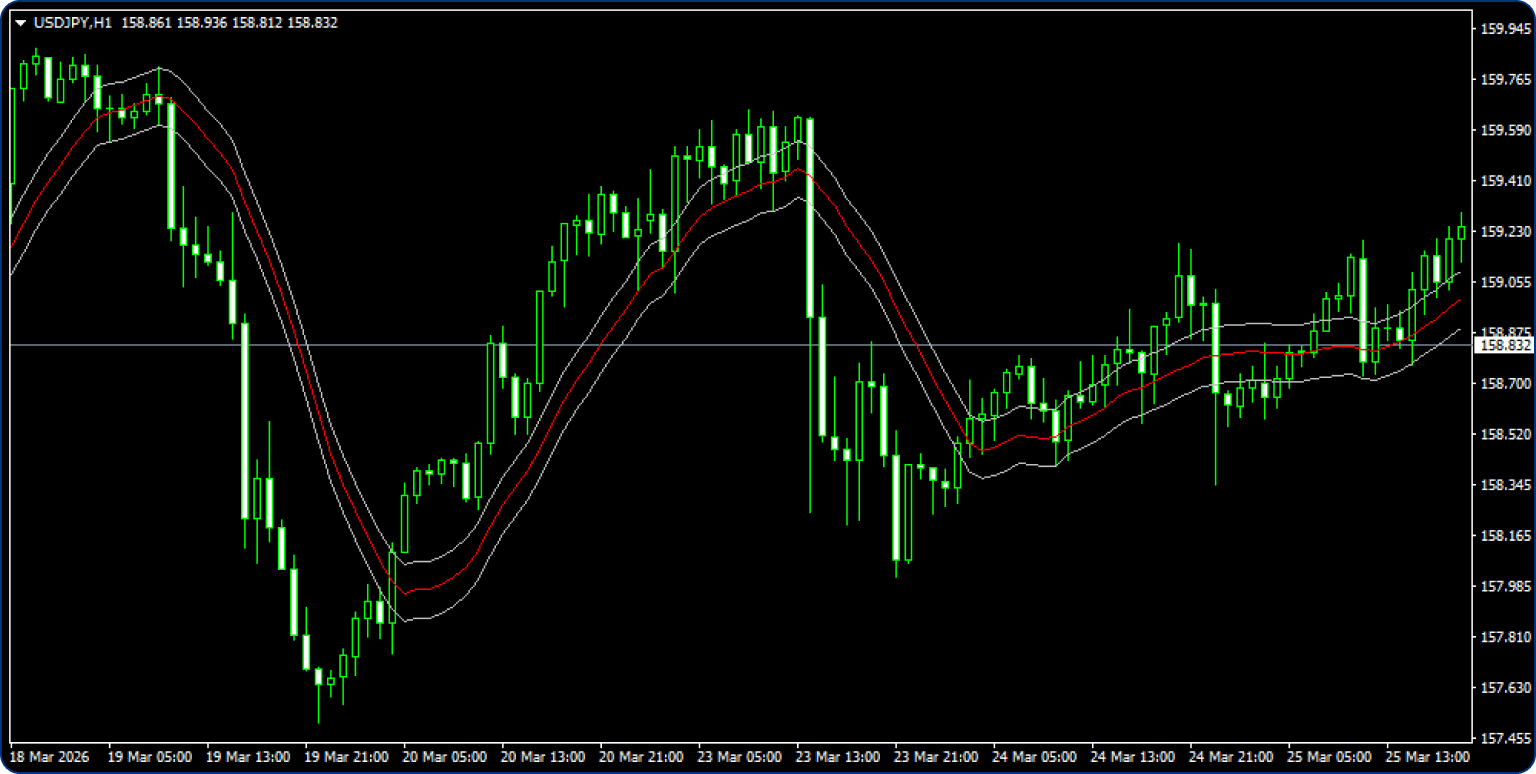Viewport: 1536px width, 774px height.
Task: Click the 23 Mar 13:00 time label
Action: [x=836, y=758]
